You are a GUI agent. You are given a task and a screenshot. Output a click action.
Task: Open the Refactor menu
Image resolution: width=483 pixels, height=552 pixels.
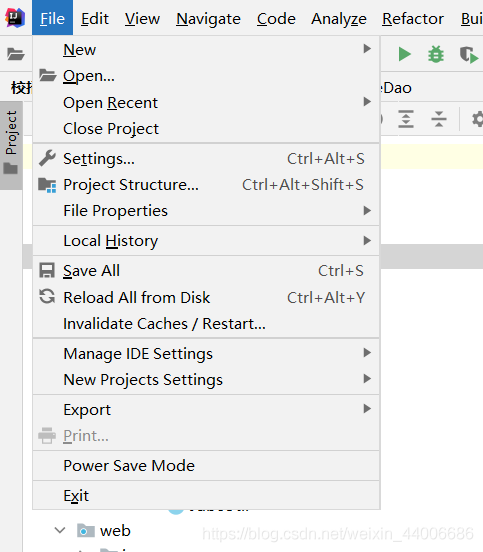(x=413, y=19)
